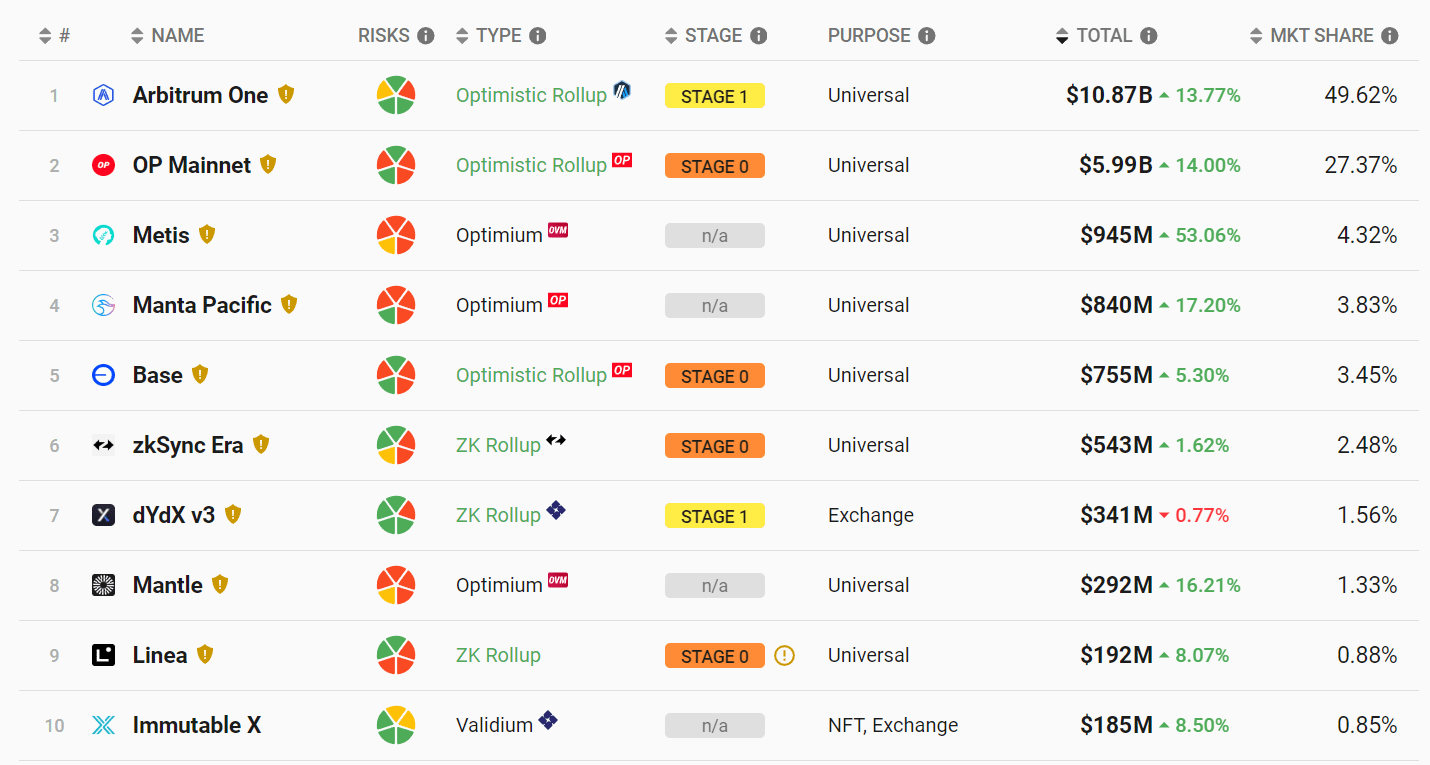Click the Arbitrum One logo icon

[103, 96]
